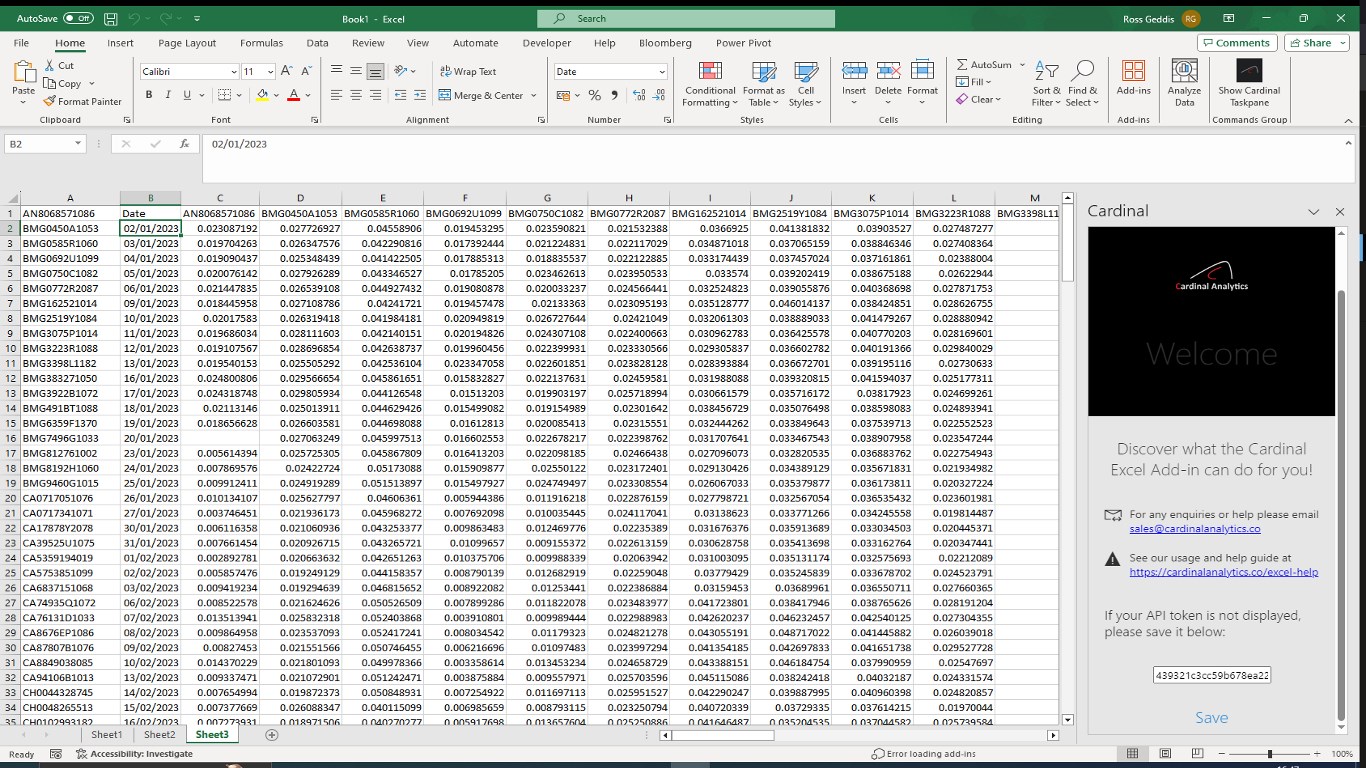The height and width of the screenshot is (768, 1366).
Task: Toggle Italic formatting
Action: click(168, 95)
